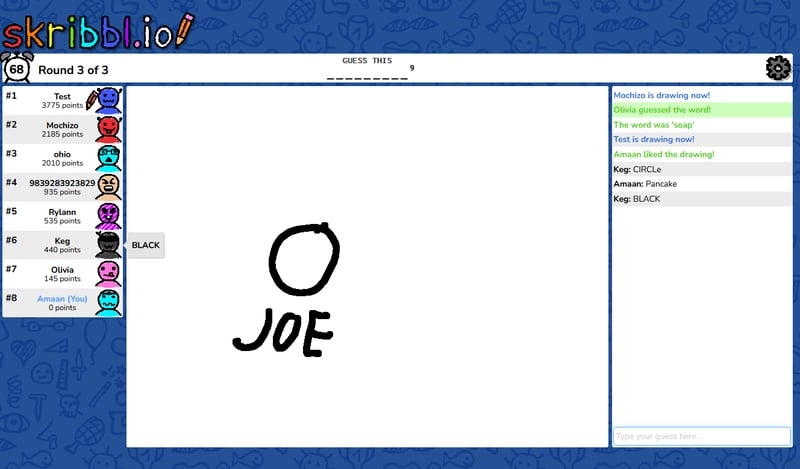The height and width of the screenshot is (469, 800).
Task: Click '2010 points' under ohio
Action: click(62, 163)
